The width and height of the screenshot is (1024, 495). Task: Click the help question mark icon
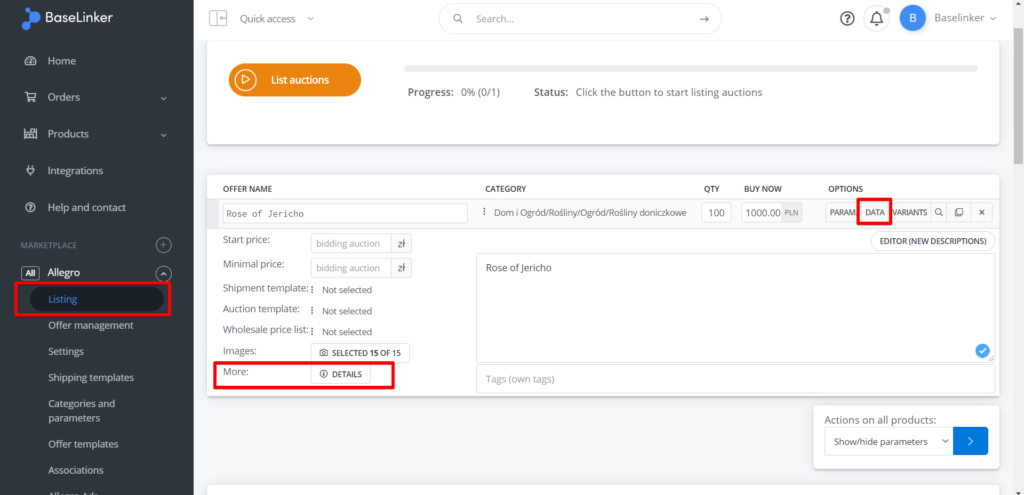(x=846, y=19)
